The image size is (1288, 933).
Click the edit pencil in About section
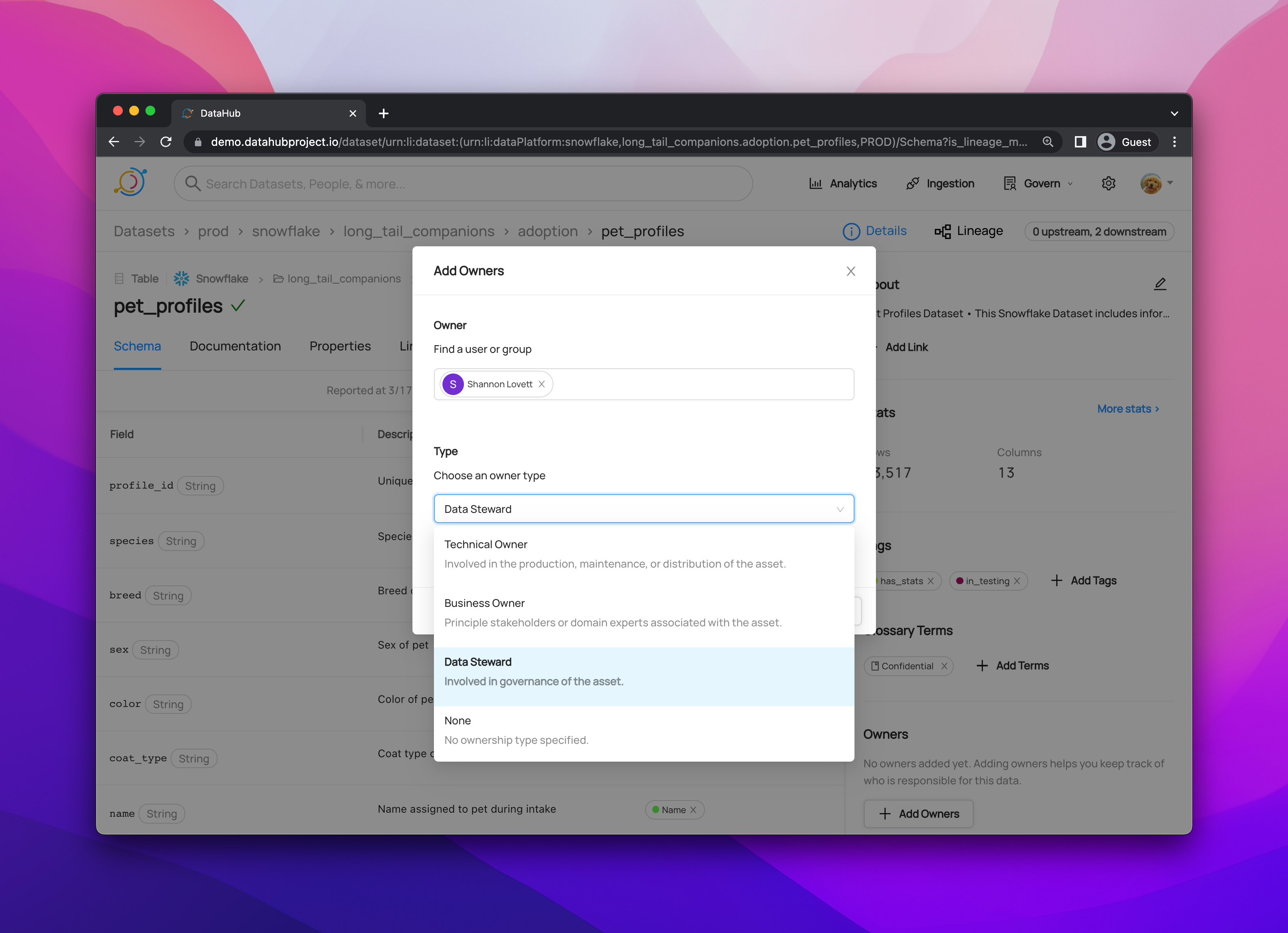[1160, 284]
